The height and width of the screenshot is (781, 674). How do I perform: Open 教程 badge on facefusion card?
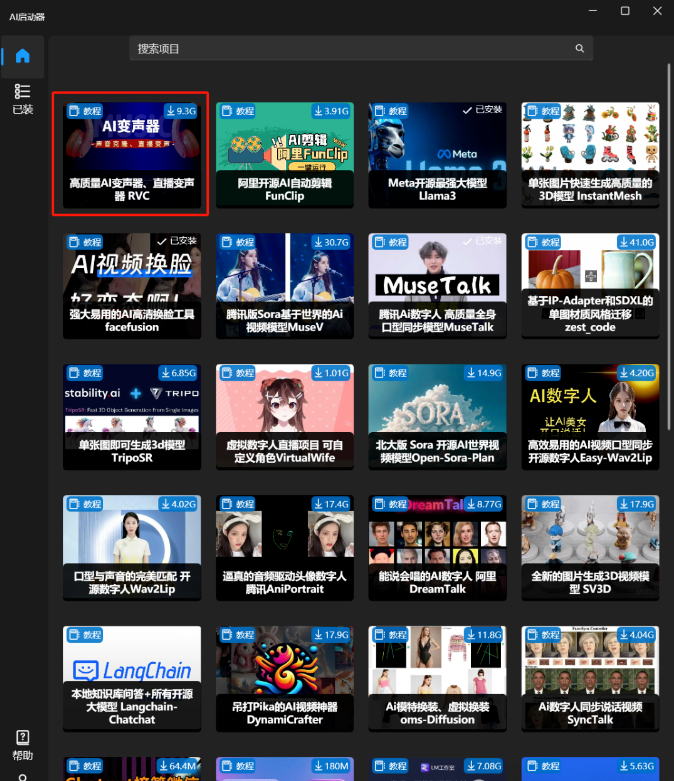point(85,242)
